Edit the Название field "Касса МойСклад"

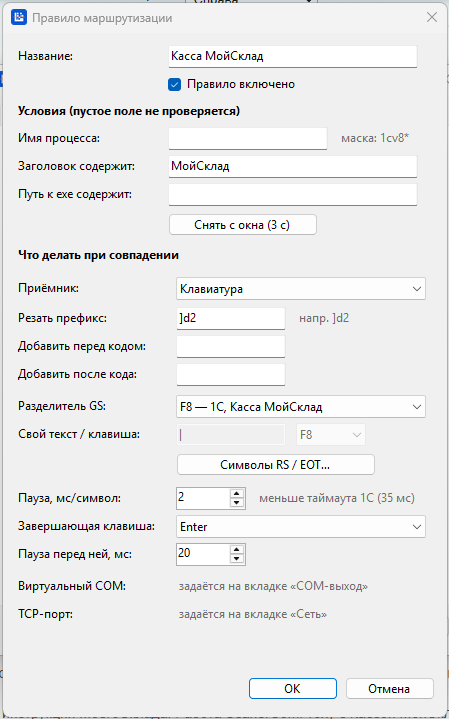[x=293, y=56]
